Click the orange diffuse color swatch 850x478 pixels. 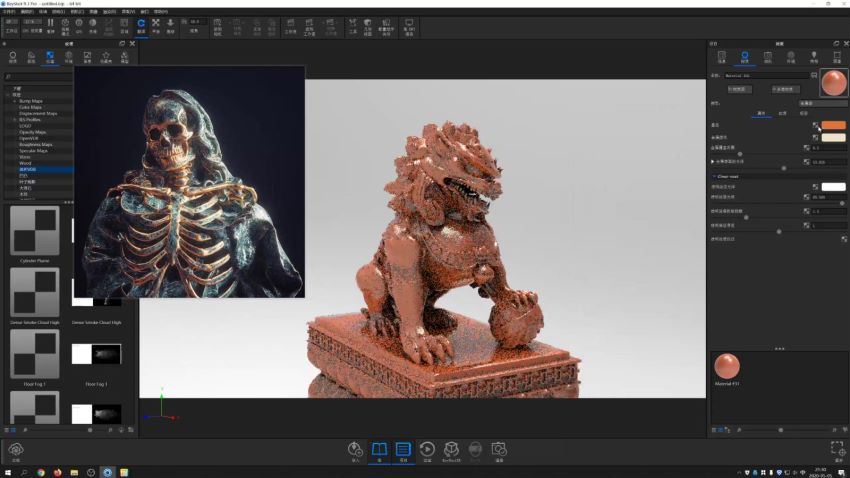tap(833, 126)
